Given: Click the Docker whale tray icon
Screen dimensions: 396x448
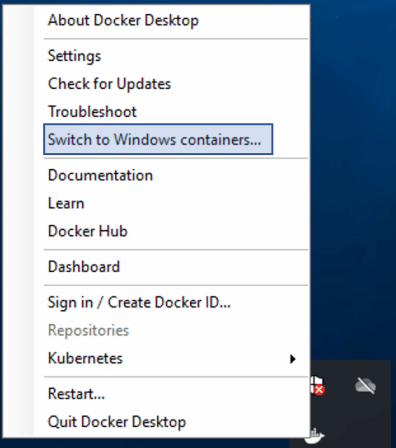Looking at the screenshot, I should tap(317, 436).
